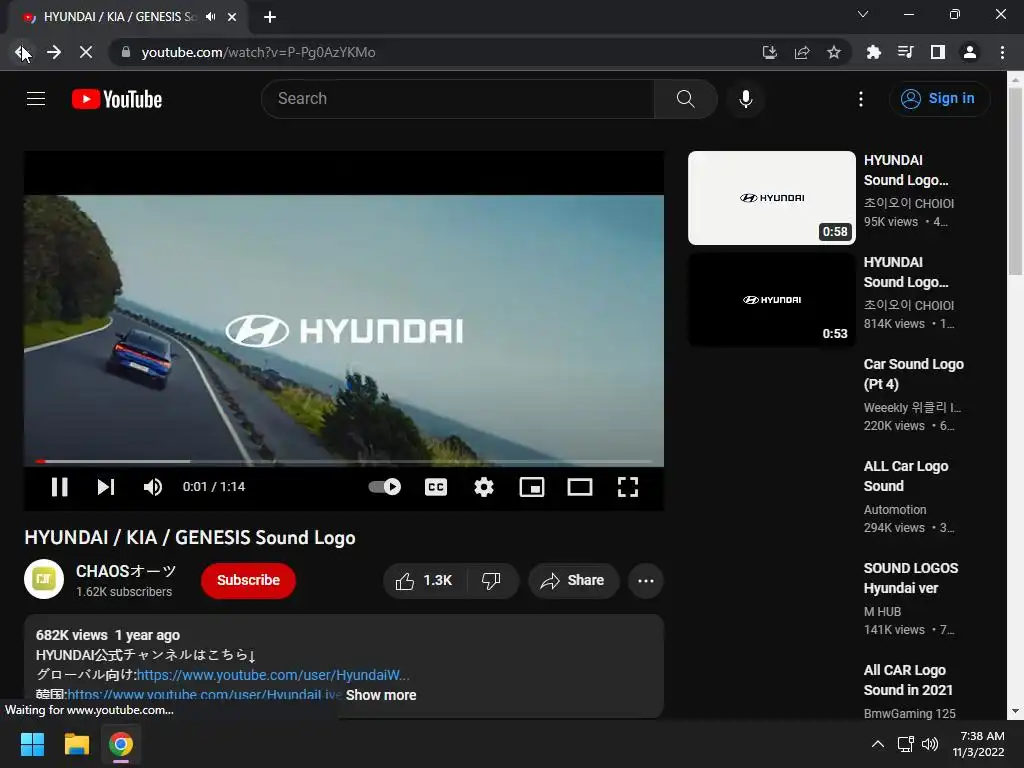The width and height of the screenshot is (1024, 768).
Task: Subscribe to CHAOS channel
Action: point(248,580)
